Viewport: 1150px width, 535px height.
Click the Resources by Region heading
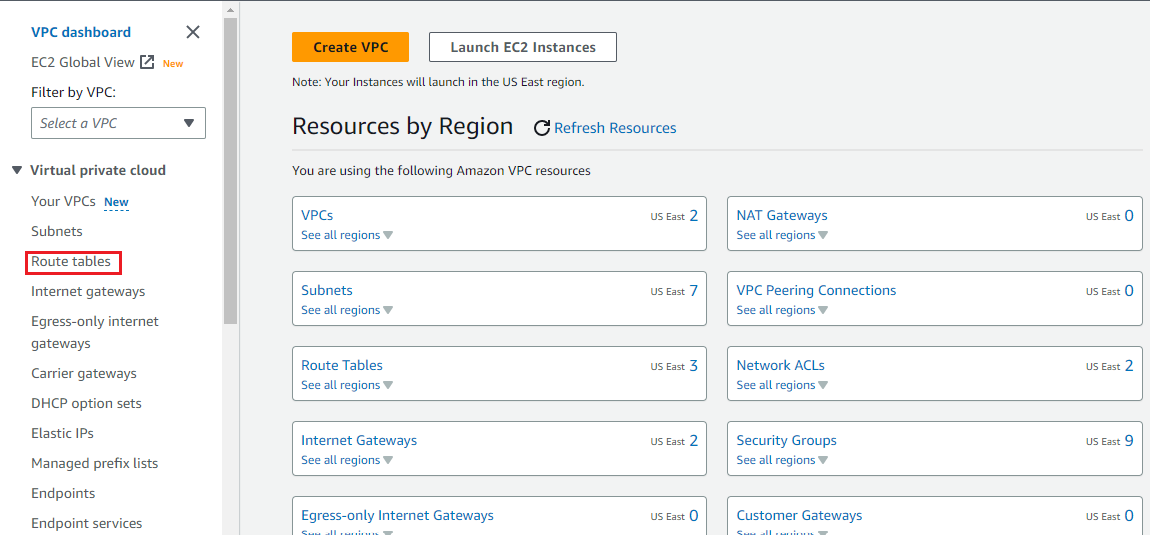[x=403, y=126]
